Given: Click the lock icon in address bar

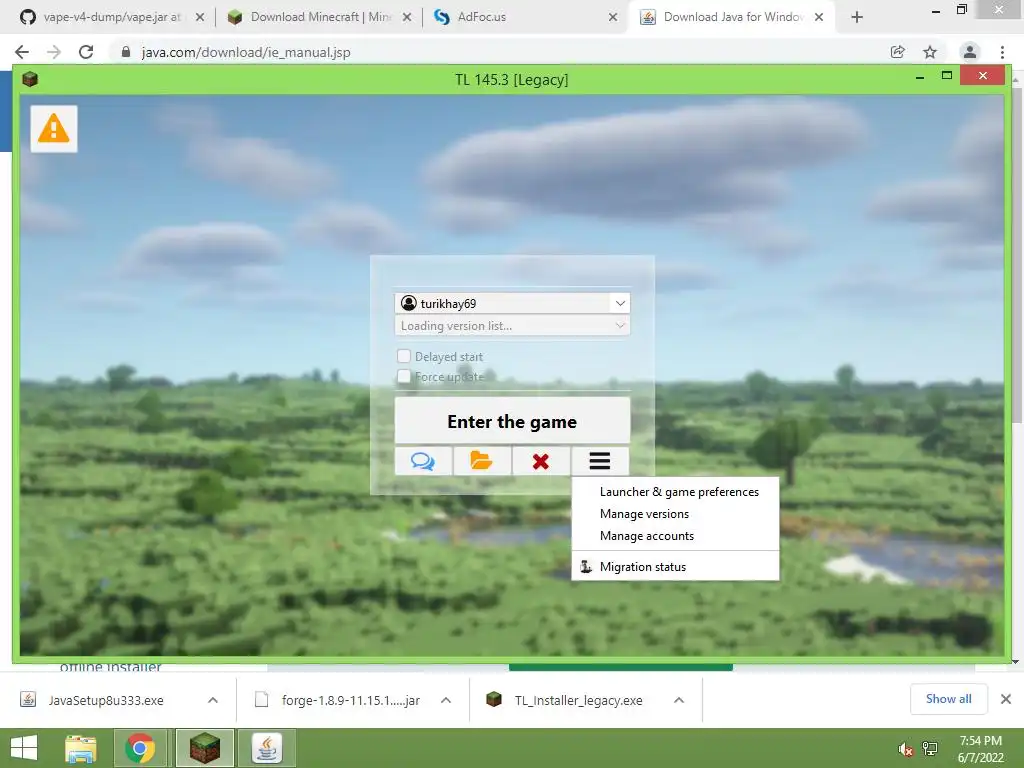Looking at the screenshot, I should [126, 52].
